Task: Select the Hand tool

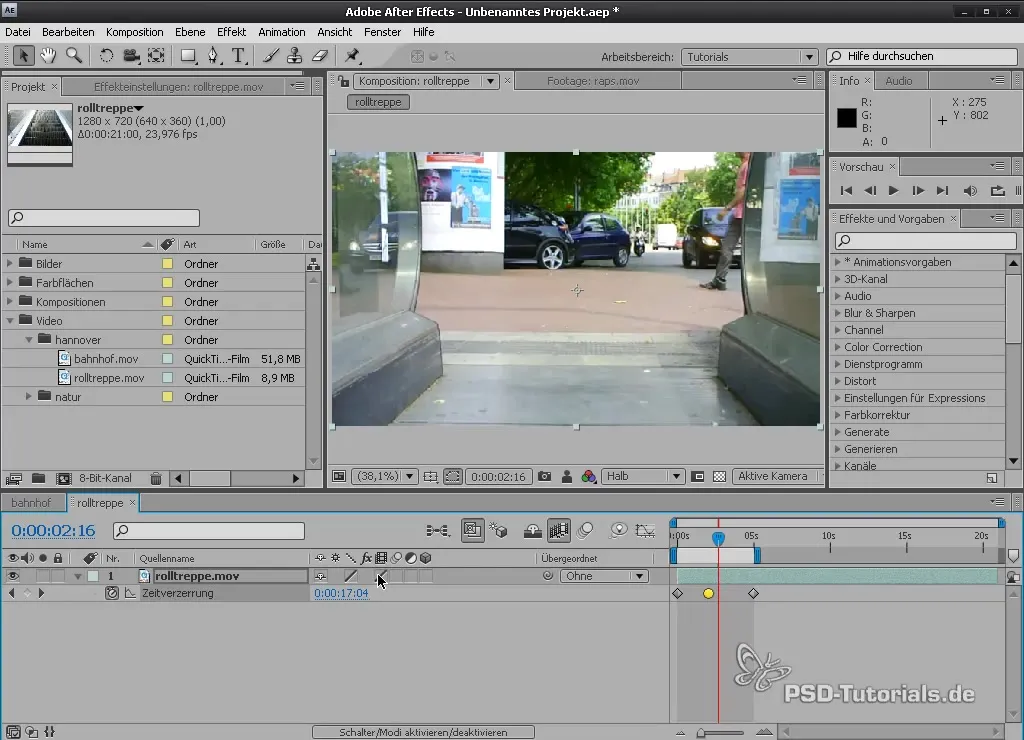Action: [x=48, y=56]
